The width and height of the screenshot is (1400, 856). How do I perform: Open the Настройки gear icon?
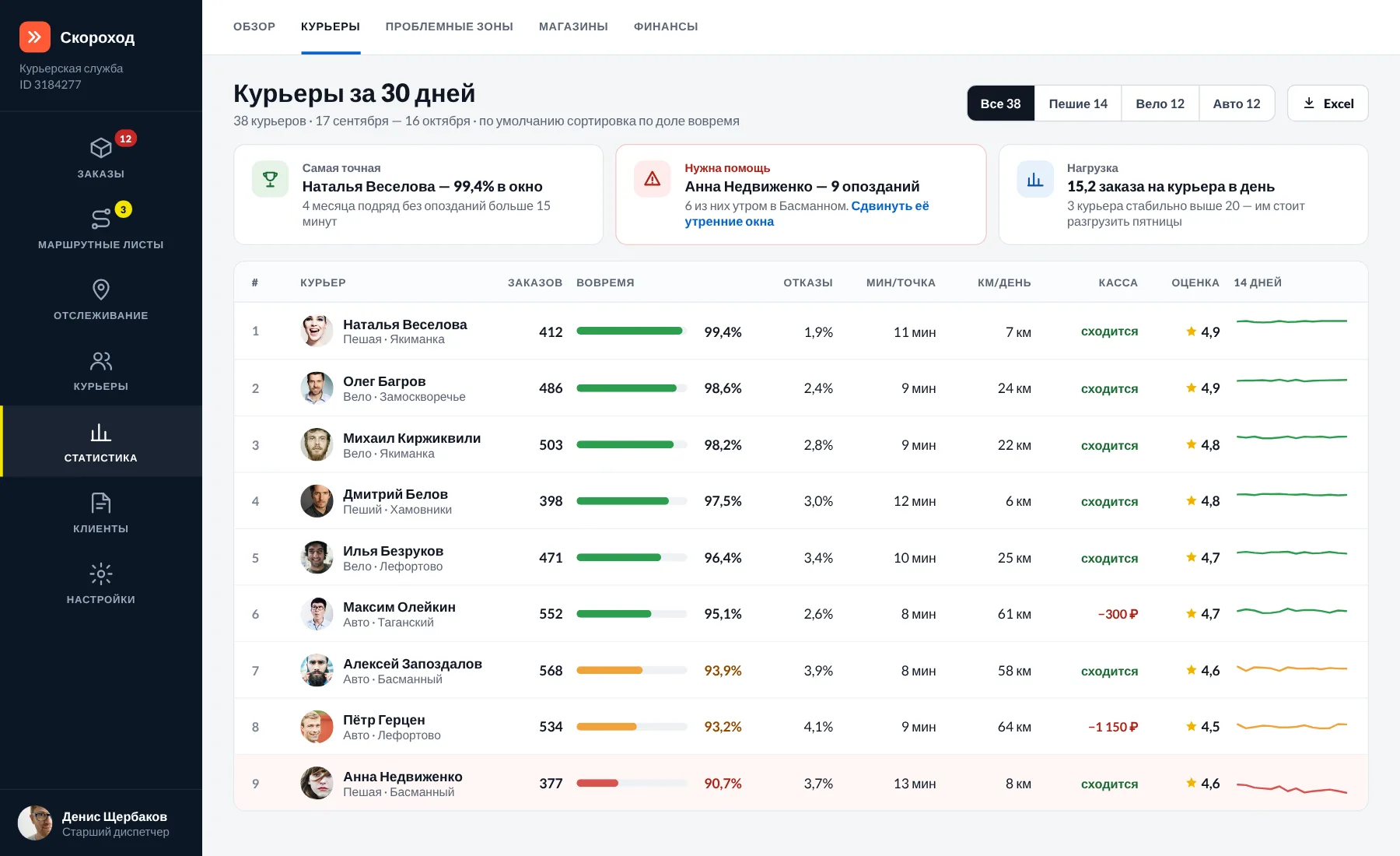(x=101, y=574)
